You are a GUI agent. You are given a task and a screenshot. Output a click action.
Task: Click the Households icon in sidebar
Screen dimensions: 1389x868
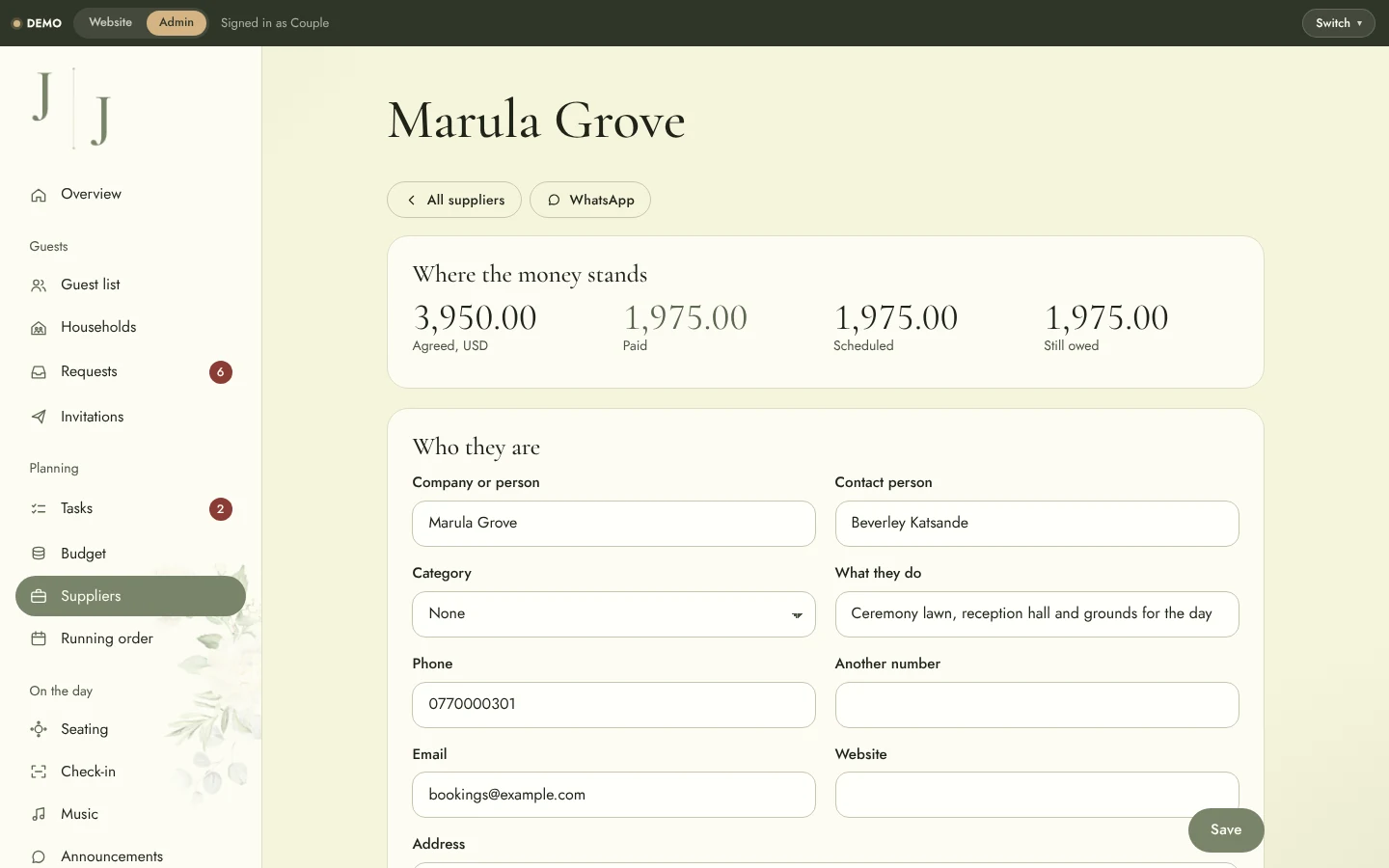tap(39, 328)
